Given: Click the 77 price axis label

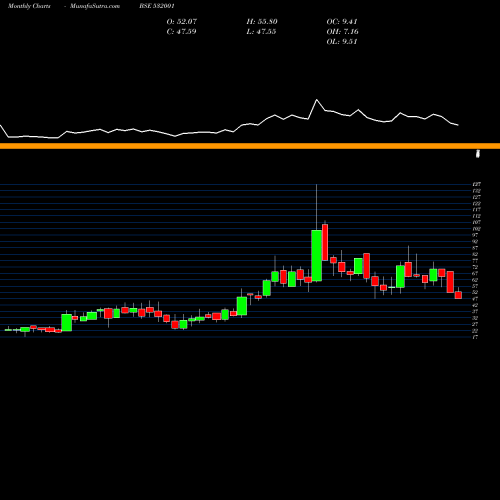Looking at the screenshot, I should [475, 260].
